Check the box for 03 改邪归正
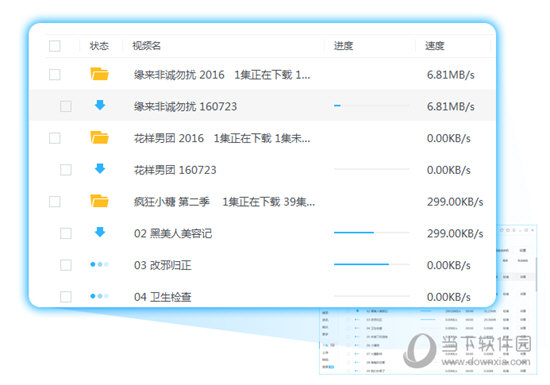 (66, 265)
